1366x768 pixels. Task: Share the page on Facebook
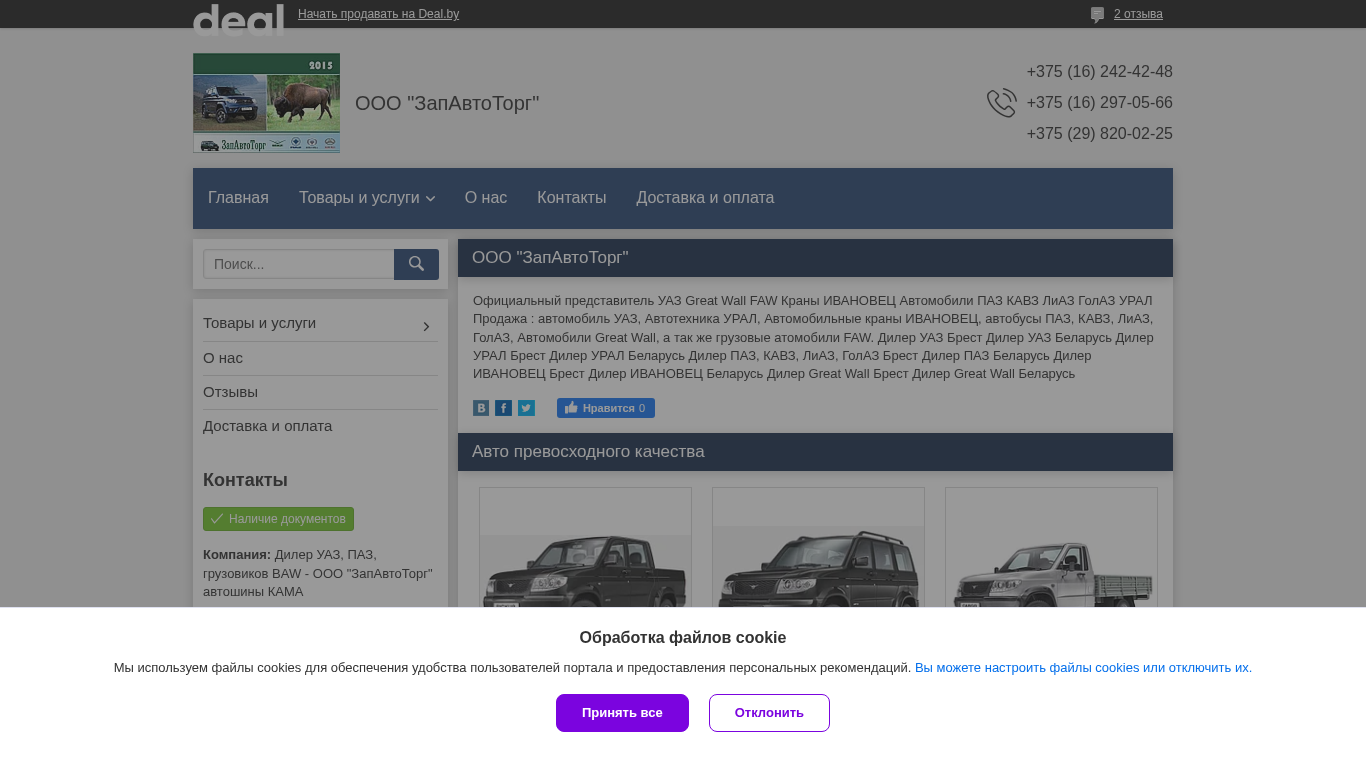(x=503, y=408)
